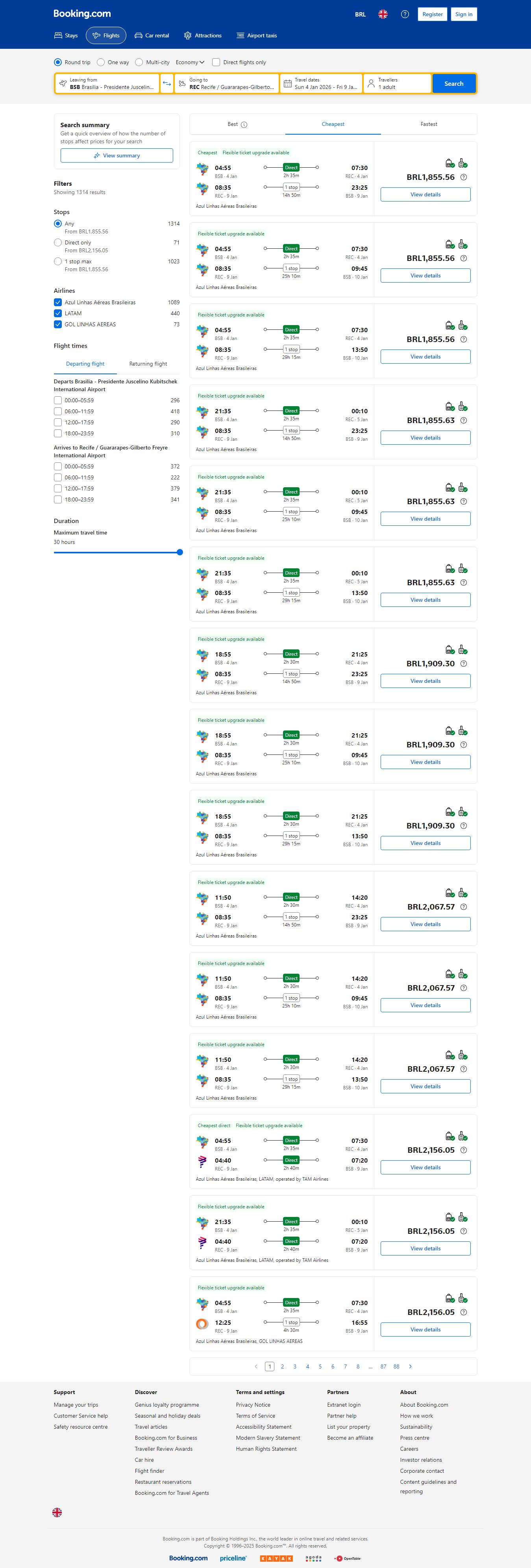
Task: Click the View summary button
Action: tap(116, 156)
